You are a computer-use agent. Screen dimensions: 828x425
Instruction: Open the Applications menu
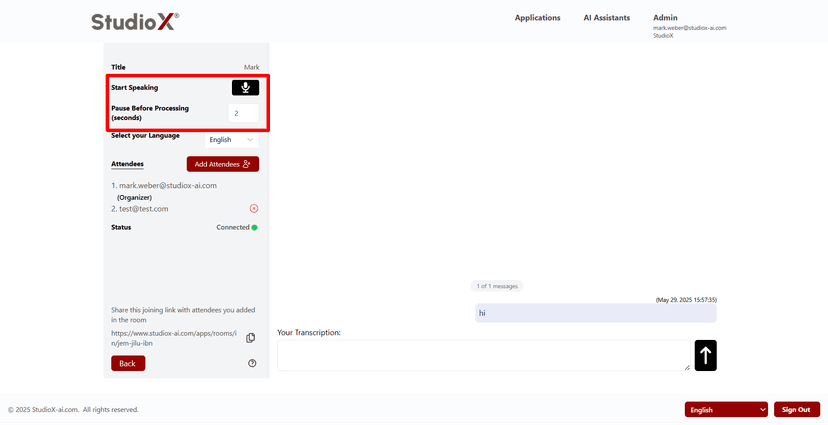[x=538, y=17]
